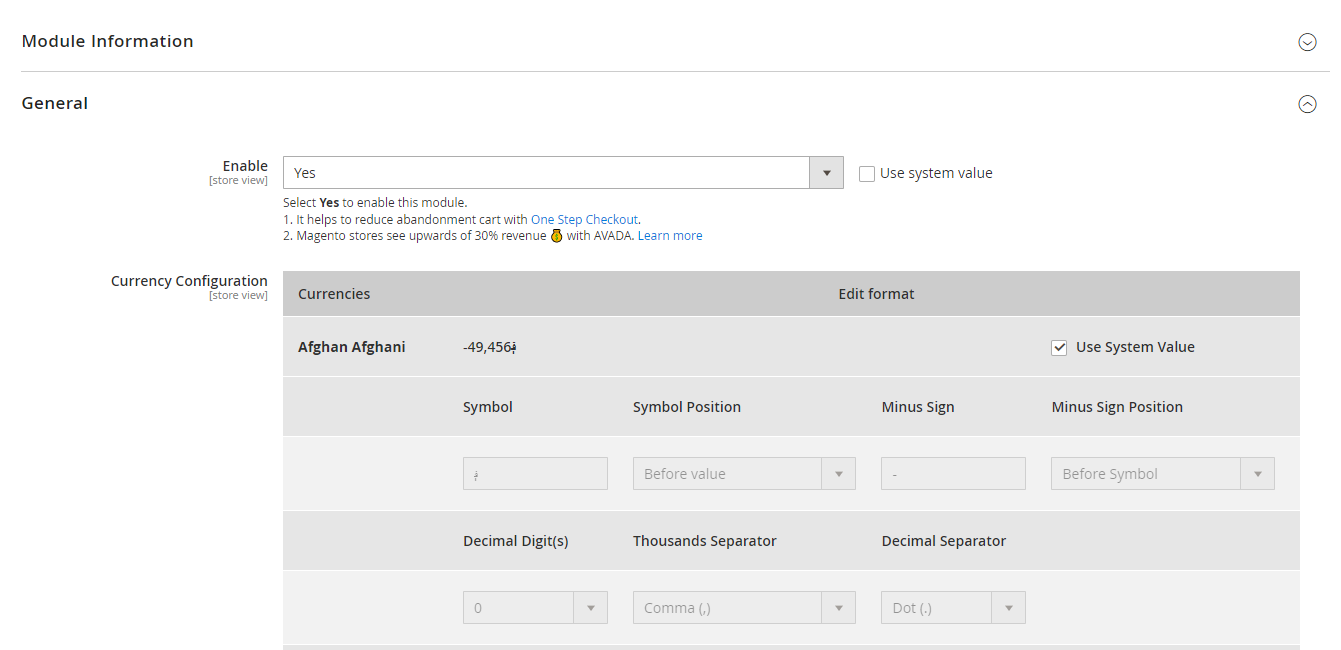Collapse the General section chevron
Viewport: 1341px width, 650px height.
point(1306,104)
